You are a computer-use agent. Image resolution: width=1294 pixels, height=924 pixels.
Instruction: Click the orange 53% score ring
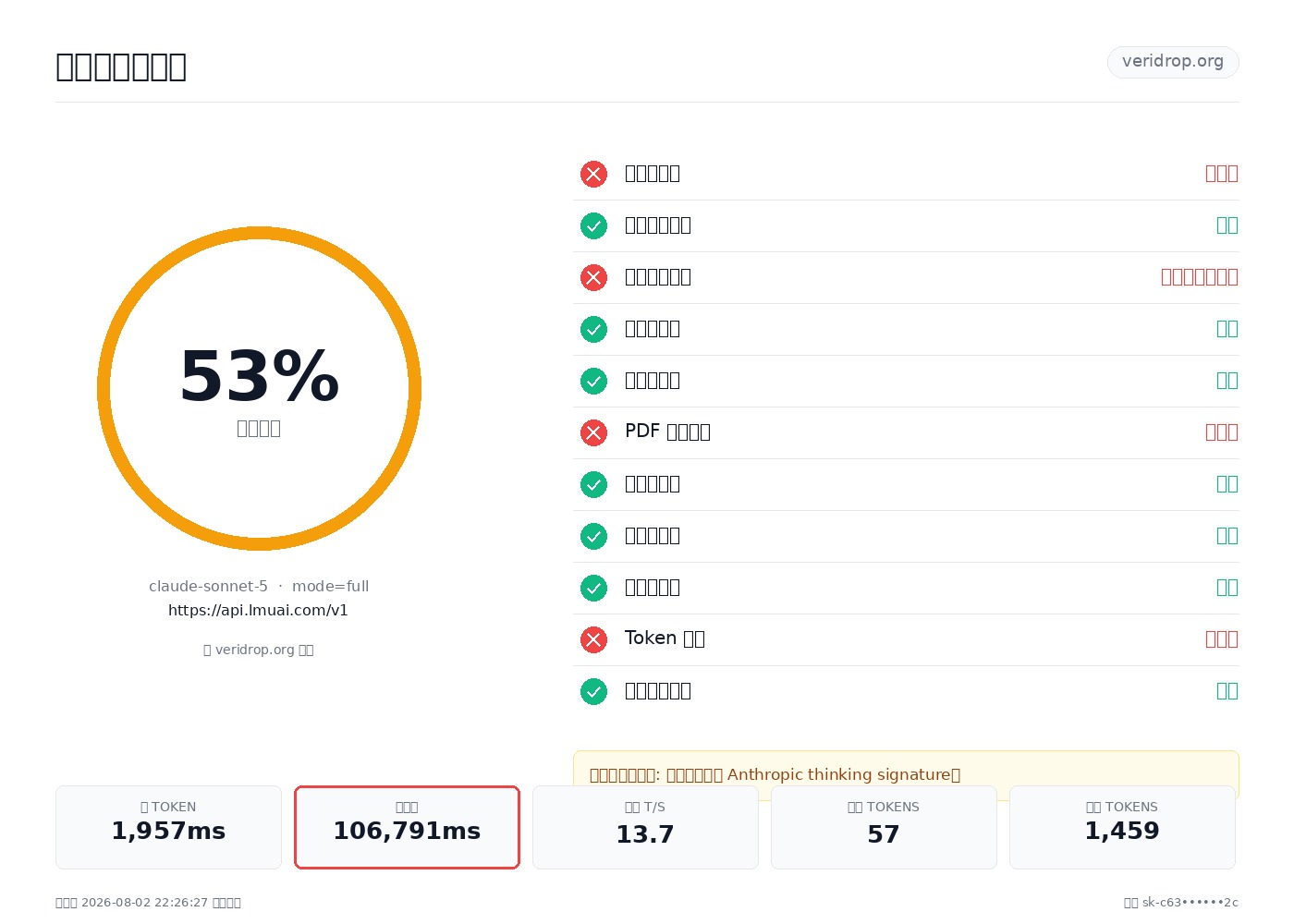259,388
